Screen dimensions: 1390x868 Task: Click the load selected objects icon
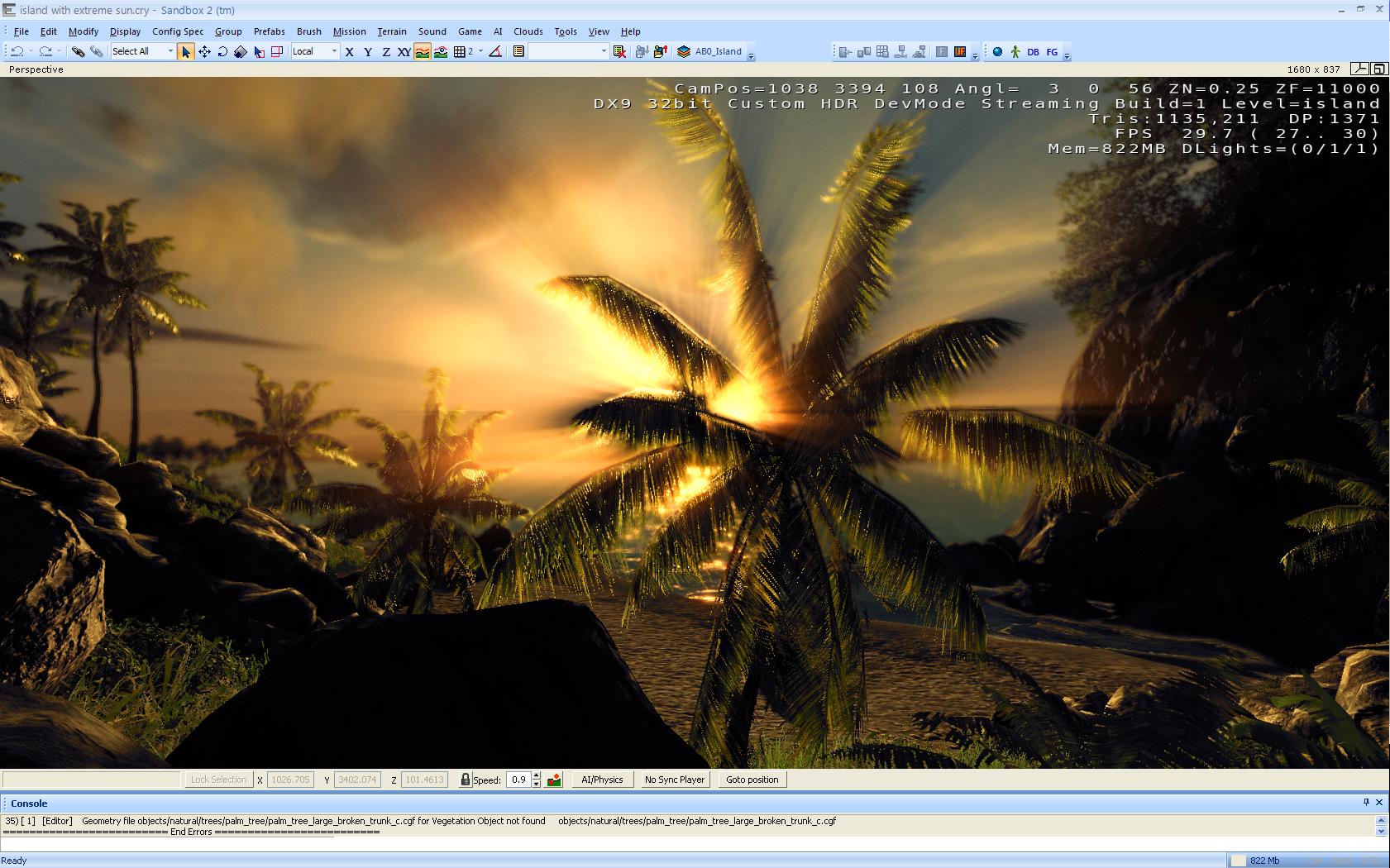tap(660, 51)
